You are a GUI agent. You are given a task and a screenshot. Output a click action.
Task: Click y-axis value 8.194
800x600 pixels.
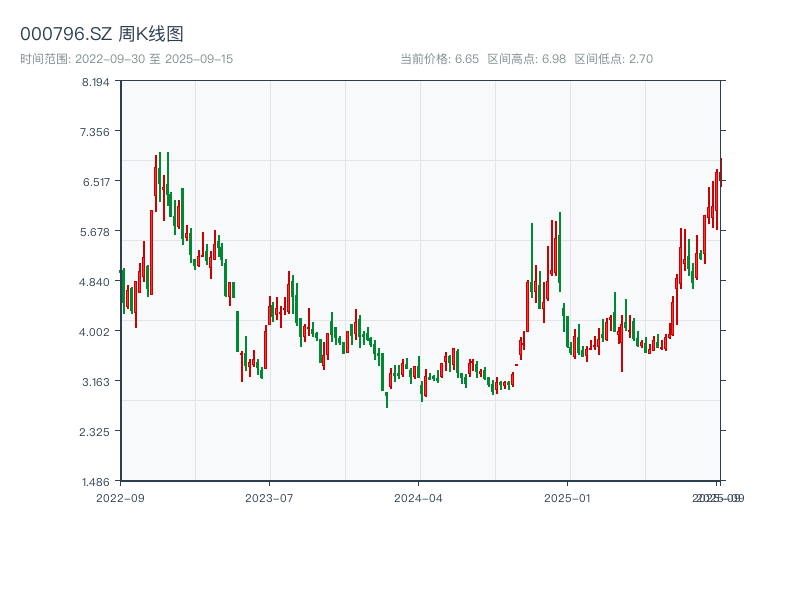point(95,82)
